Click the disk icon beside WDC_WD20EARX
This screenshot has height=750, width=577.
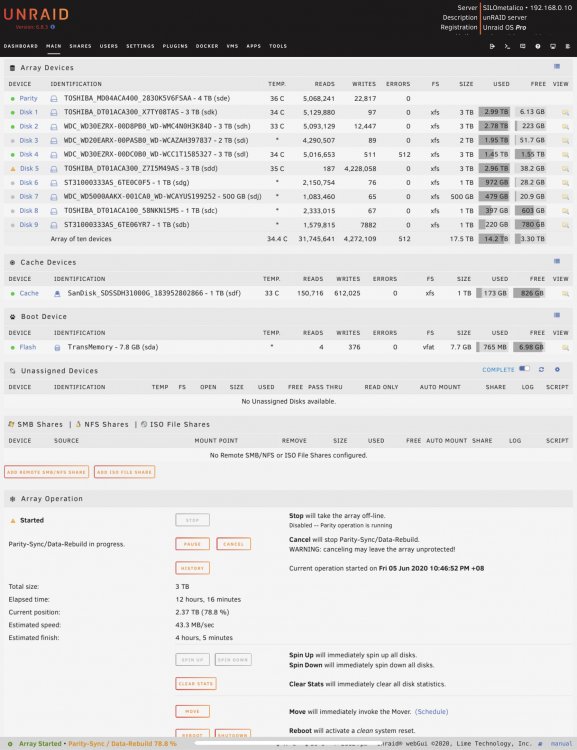(x=54, y=141)
